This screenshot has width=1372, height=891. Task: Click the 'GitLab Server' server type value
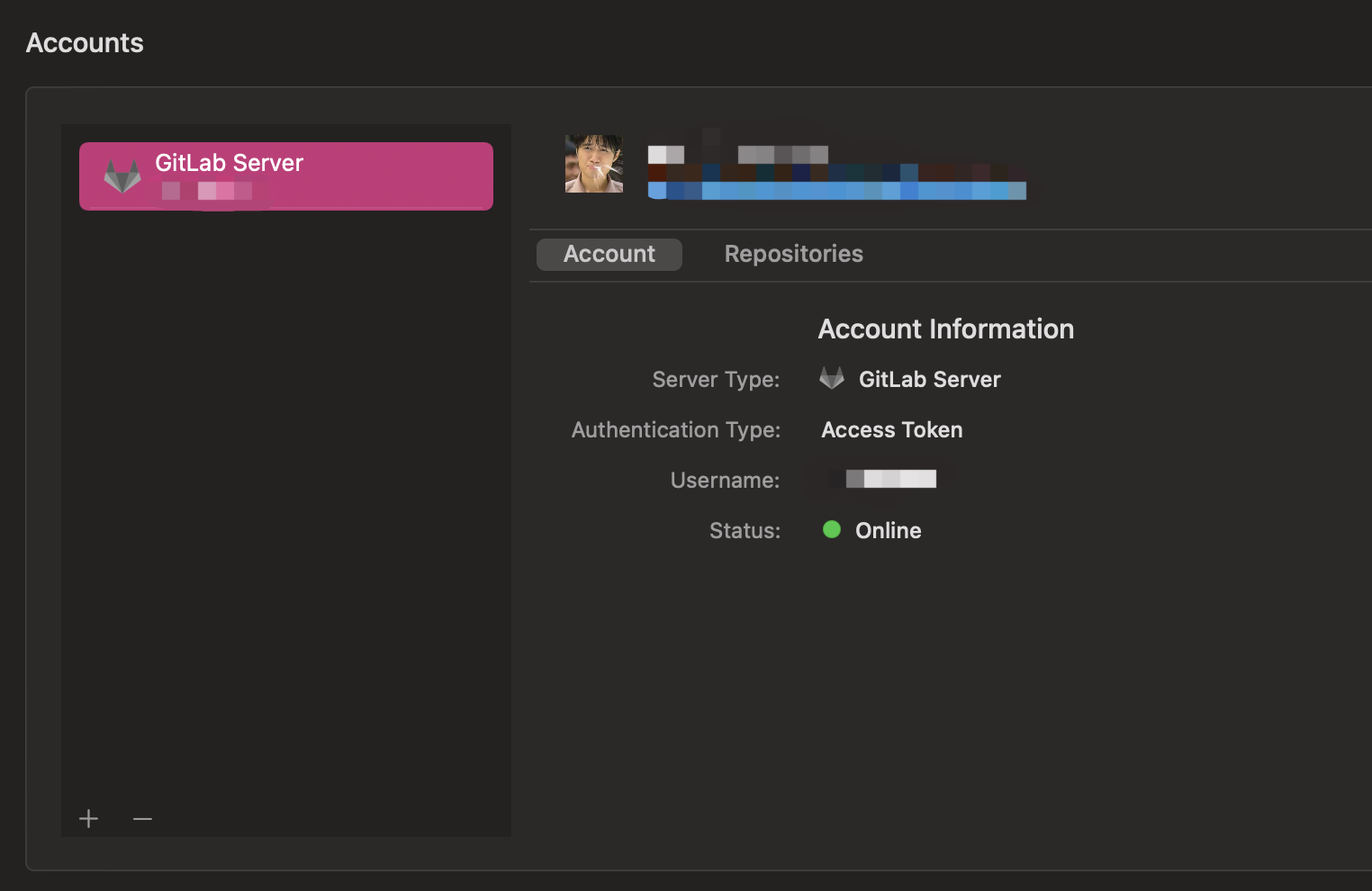[930, 380]
